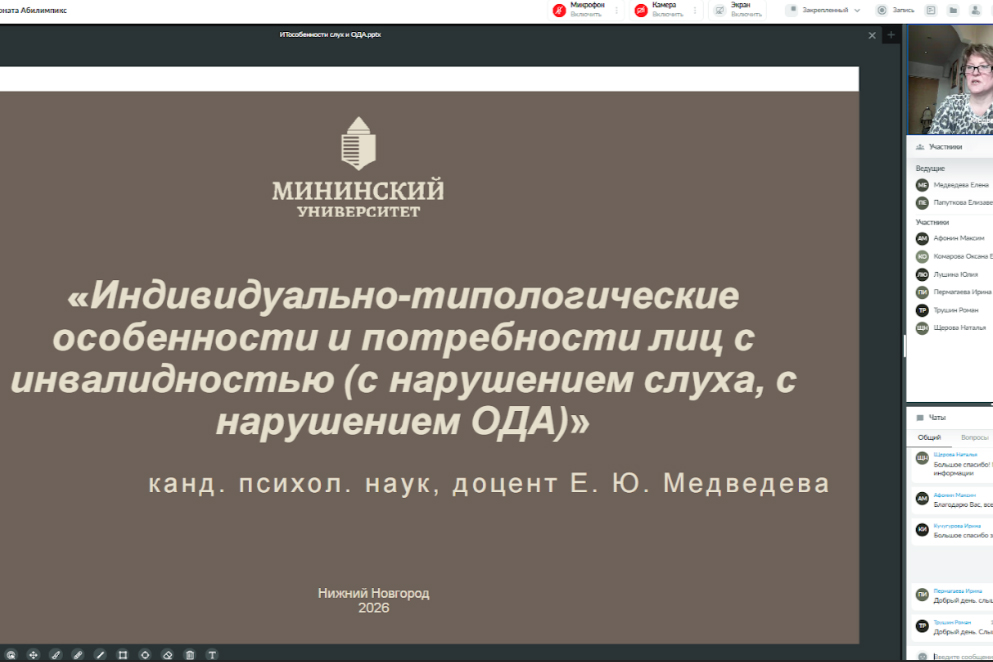Open microphone options three-dot menu

pyautogui.click(x=617, y=10)
